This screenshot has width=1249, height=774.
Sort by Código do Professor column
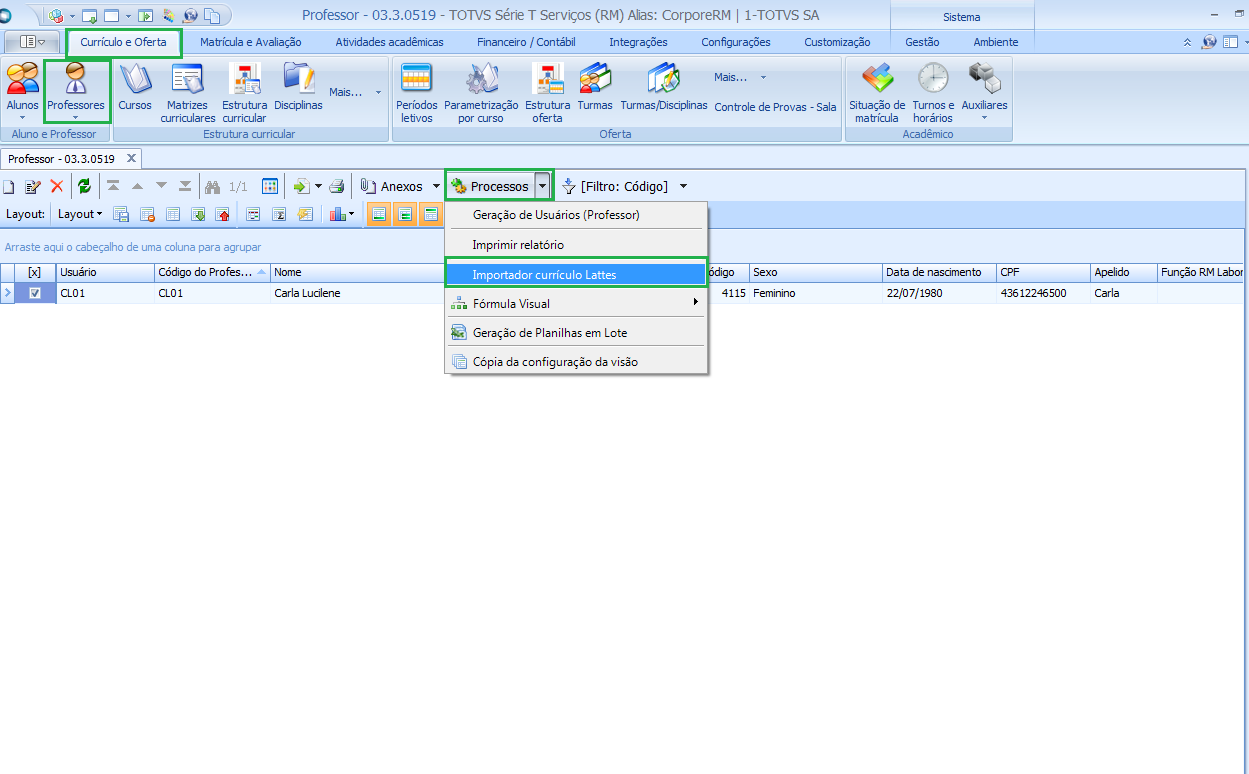[x=212, y=272]
